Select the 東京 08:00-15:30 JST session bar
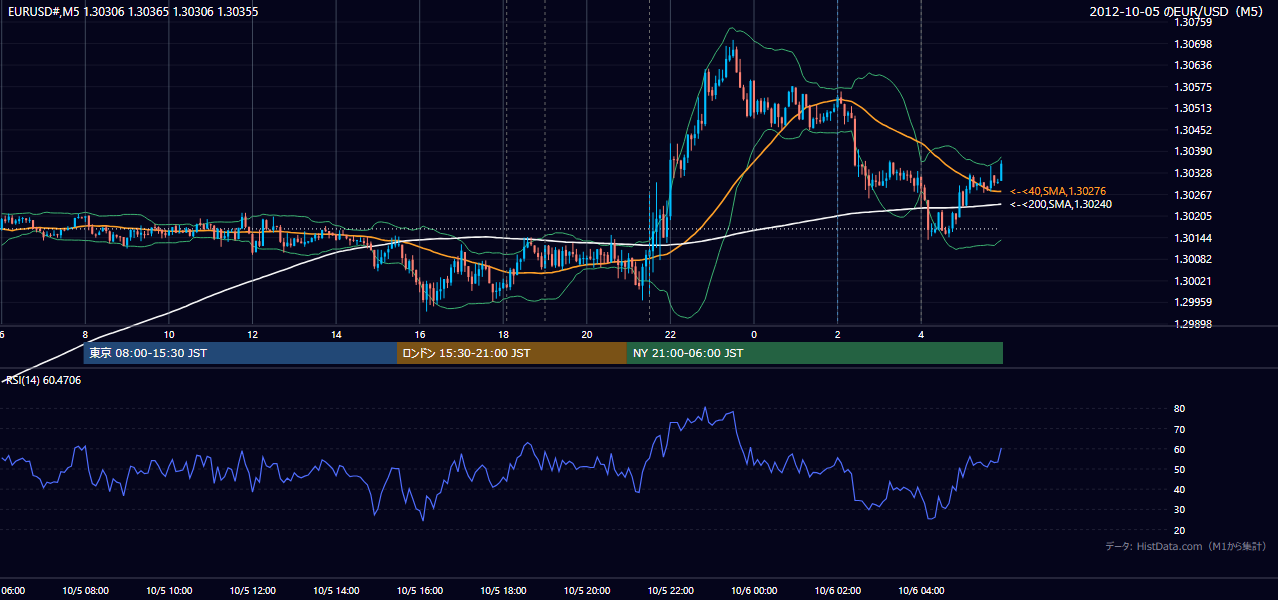The image size is (1278, 600). click(x=240, y=353)
